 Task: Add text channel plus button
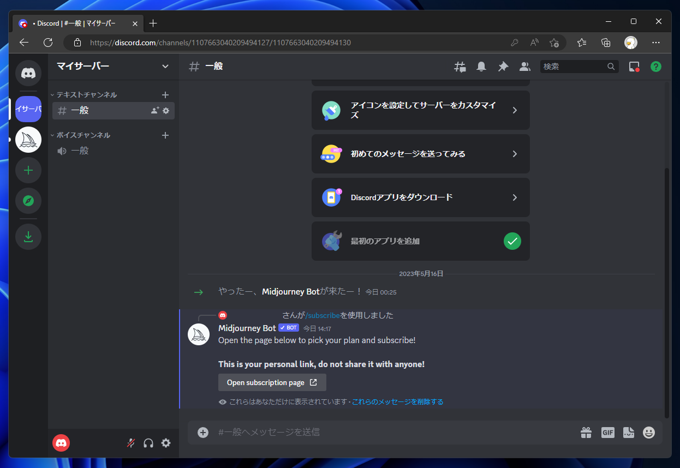click(x=165, y=95)
